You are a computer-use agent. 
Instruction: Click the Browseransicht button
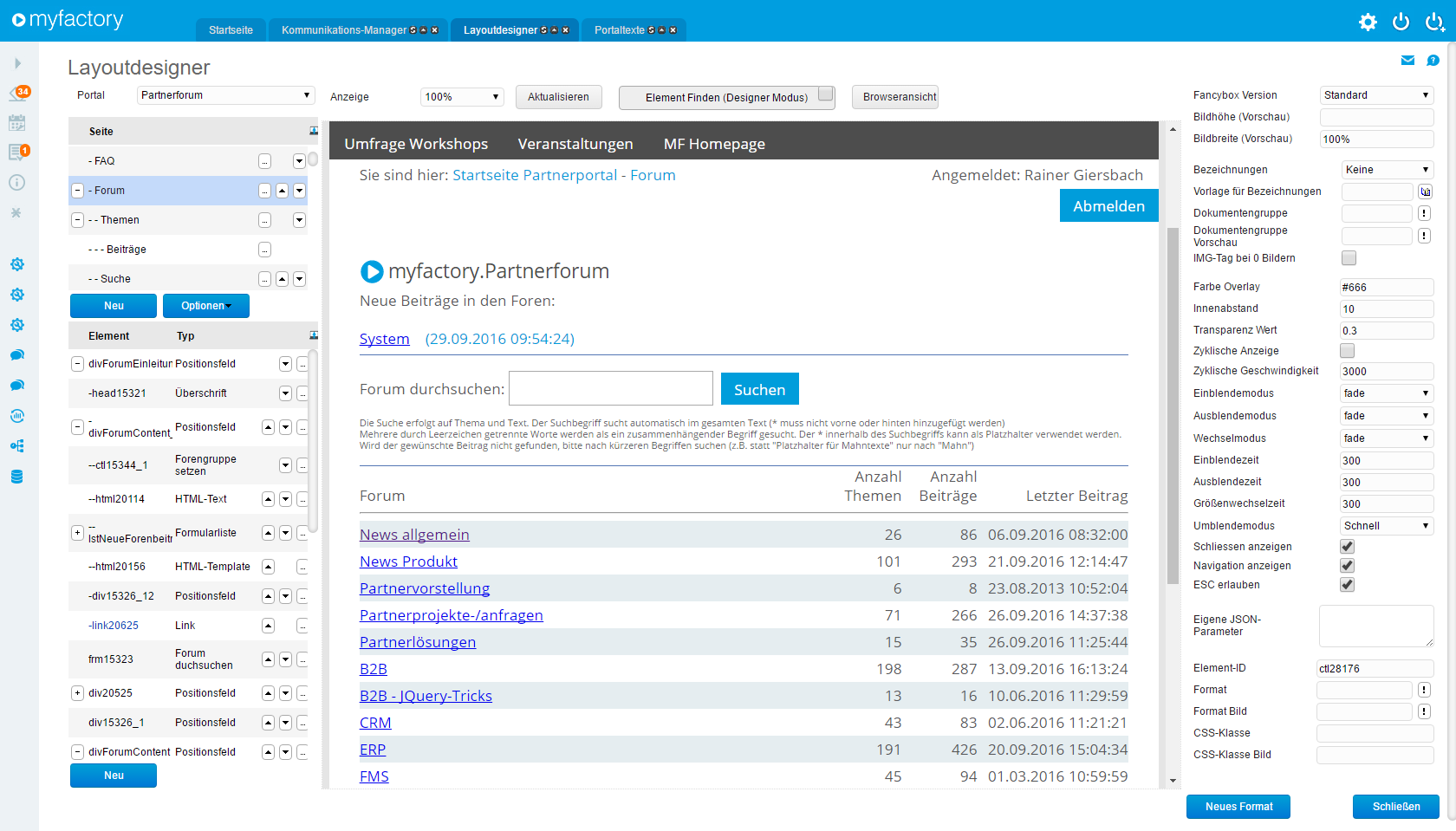(894, 97)
